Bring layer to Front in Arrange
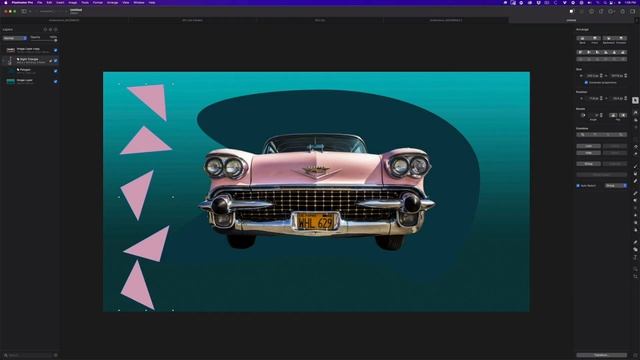This screenshot has width=640, height=360. (x=595, y=38)
